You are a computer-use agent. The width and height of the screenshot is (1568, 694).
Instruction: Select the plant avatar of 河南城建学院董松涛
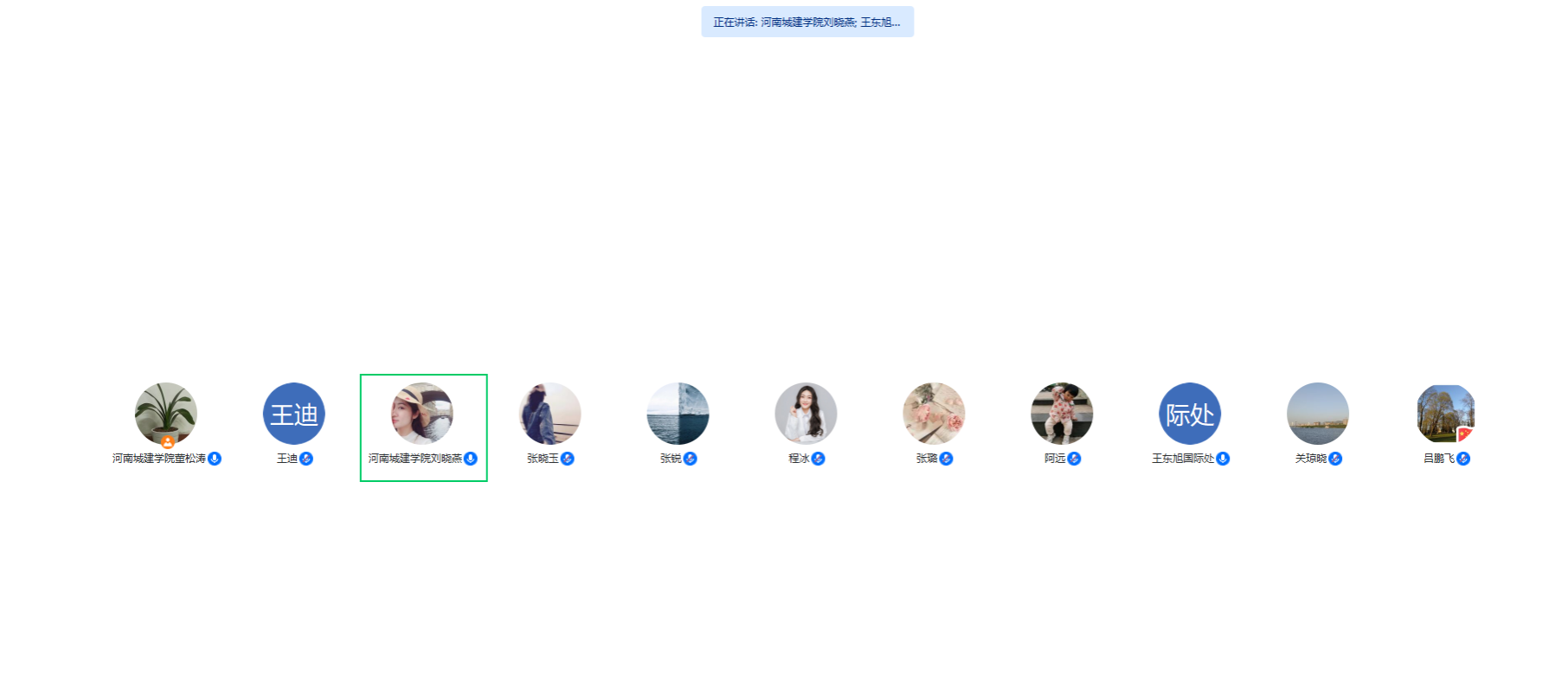[x=166, y=414]
